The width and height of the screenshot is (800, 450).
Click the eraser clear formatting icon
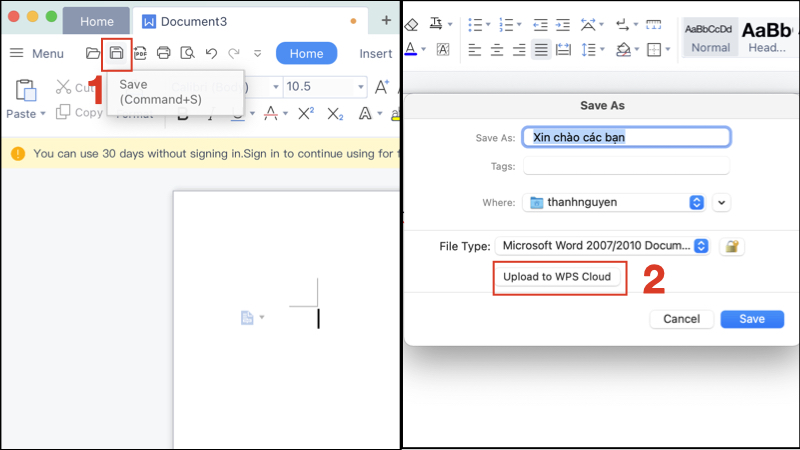[411, 24]
